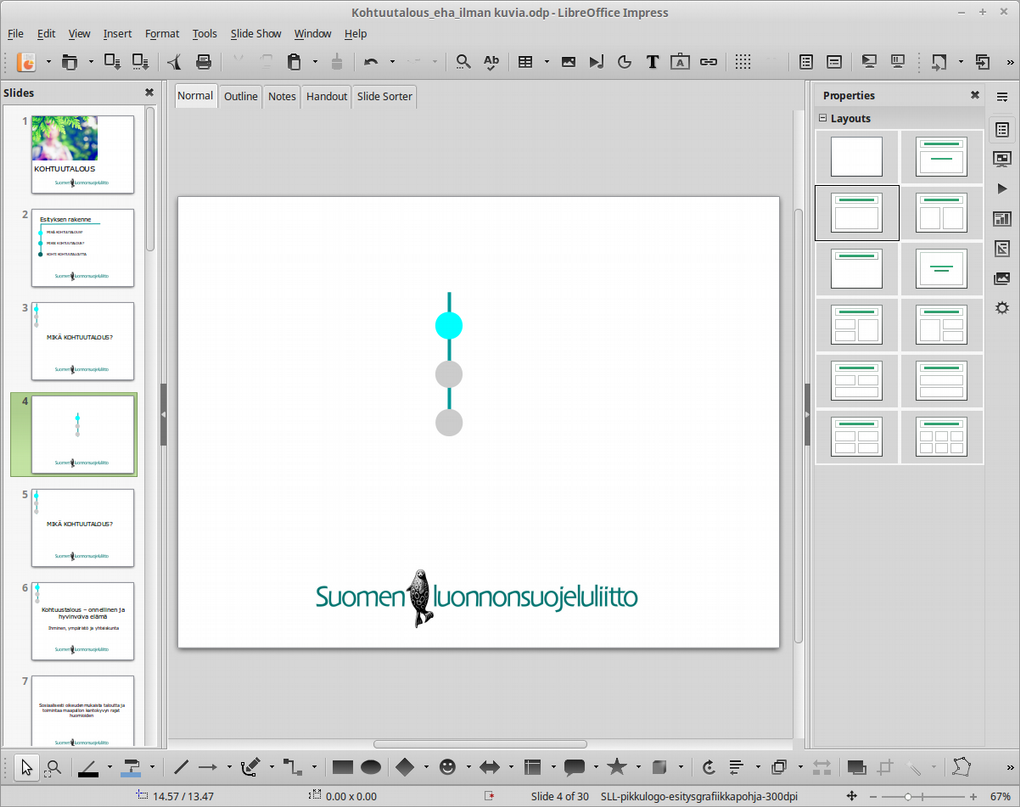Open the Format menu

[162, 34]
